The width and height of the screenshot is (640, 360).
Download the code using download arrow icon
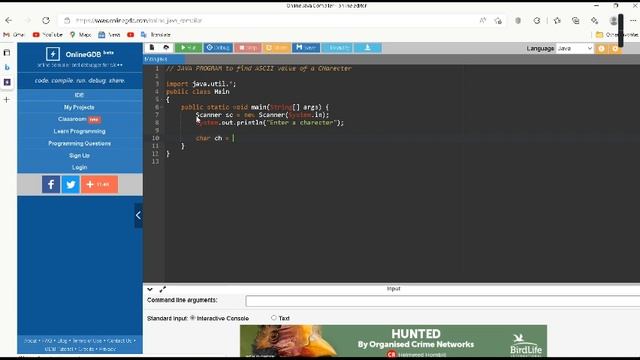tap(368, 48)
